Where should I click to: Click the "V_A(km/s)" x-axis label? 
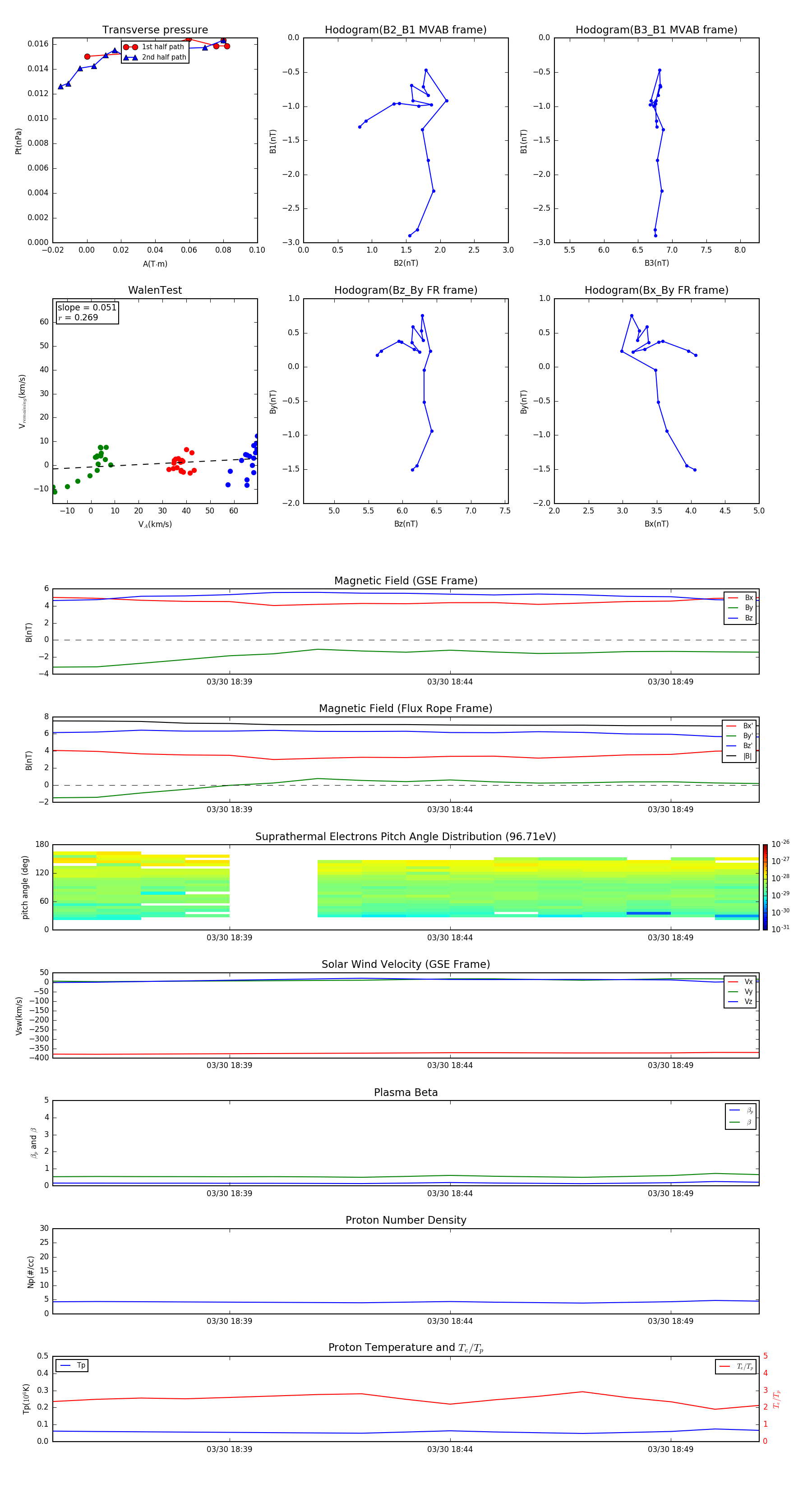click(155, 524)
